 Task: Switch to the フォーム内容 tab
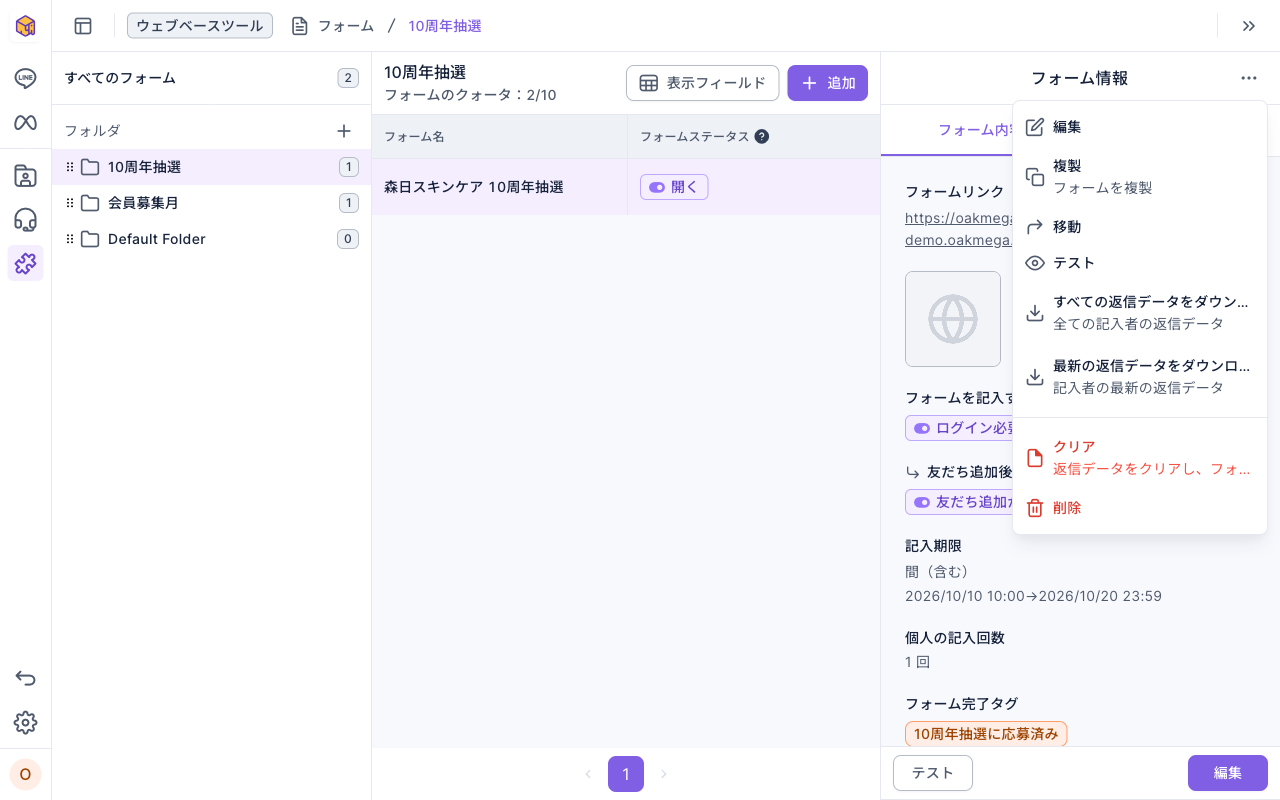tap(975, 130)
